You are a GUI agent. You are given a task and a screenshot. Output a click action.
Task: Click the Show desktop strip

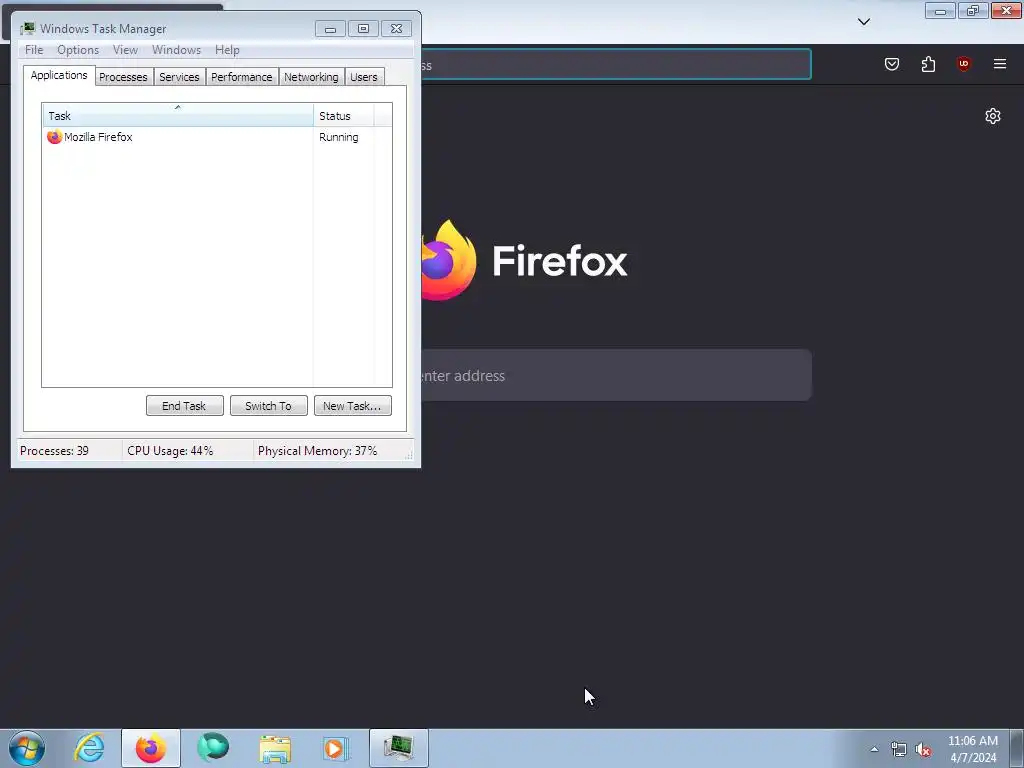[x=1017, y=748]
